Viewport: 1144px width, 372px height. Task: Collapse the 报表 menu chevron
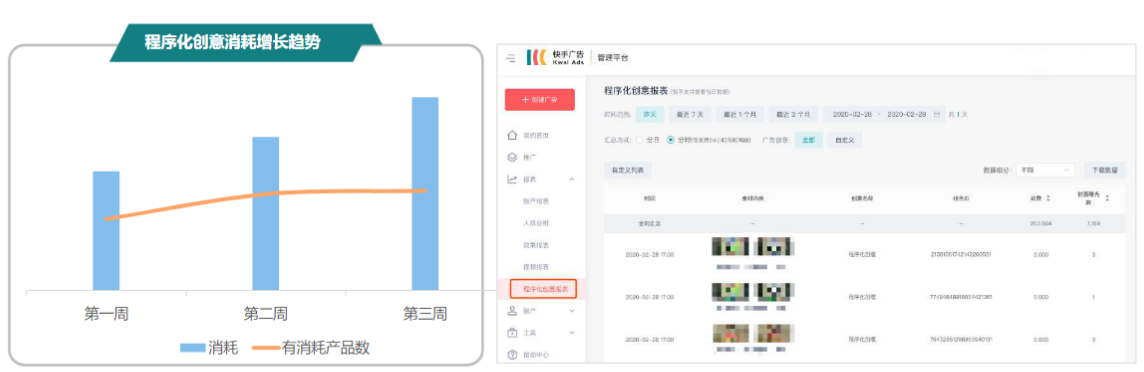point(571,179)
